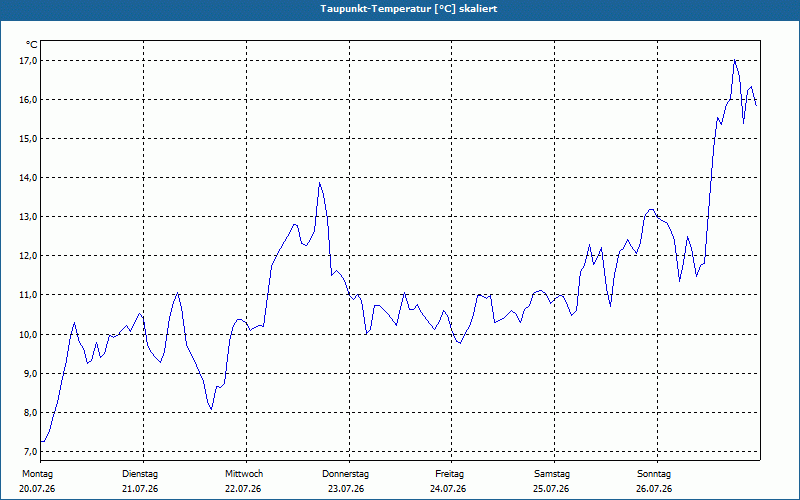Viewport: 800px width, 500px height.
Task: Click the Mittwoch day label
Action: [x=244, y=474]
